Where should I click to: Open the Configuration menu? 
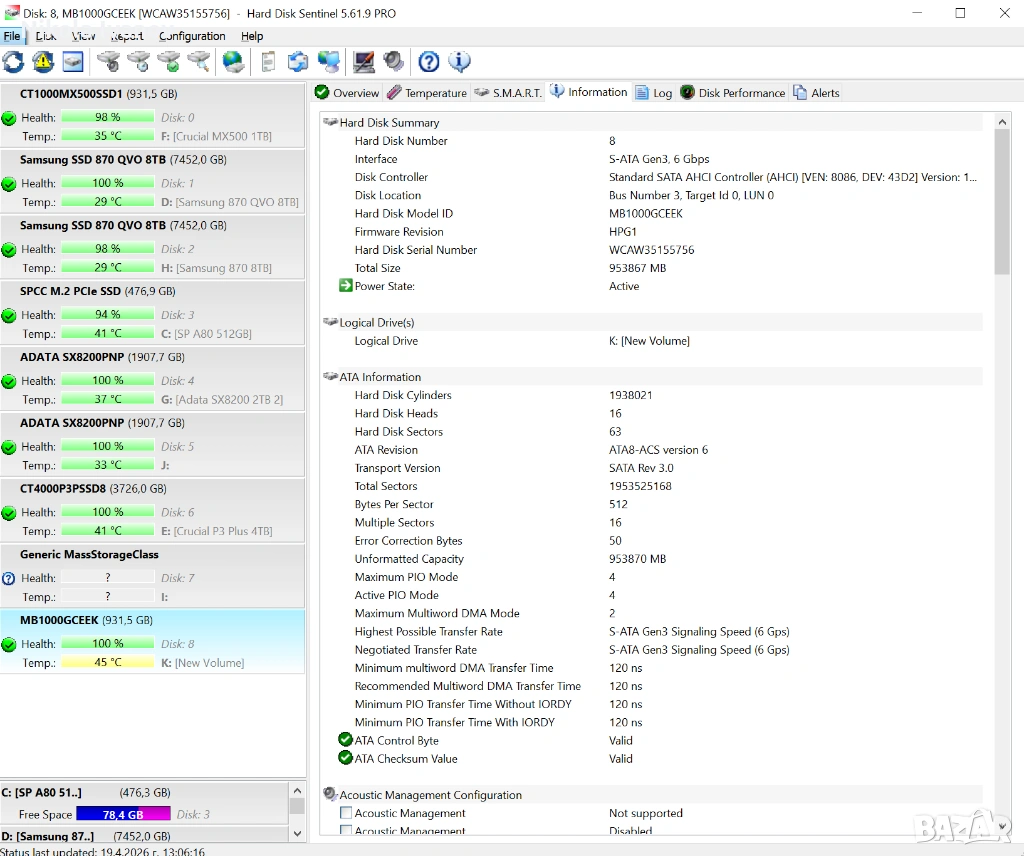click(x=192, y=36)
